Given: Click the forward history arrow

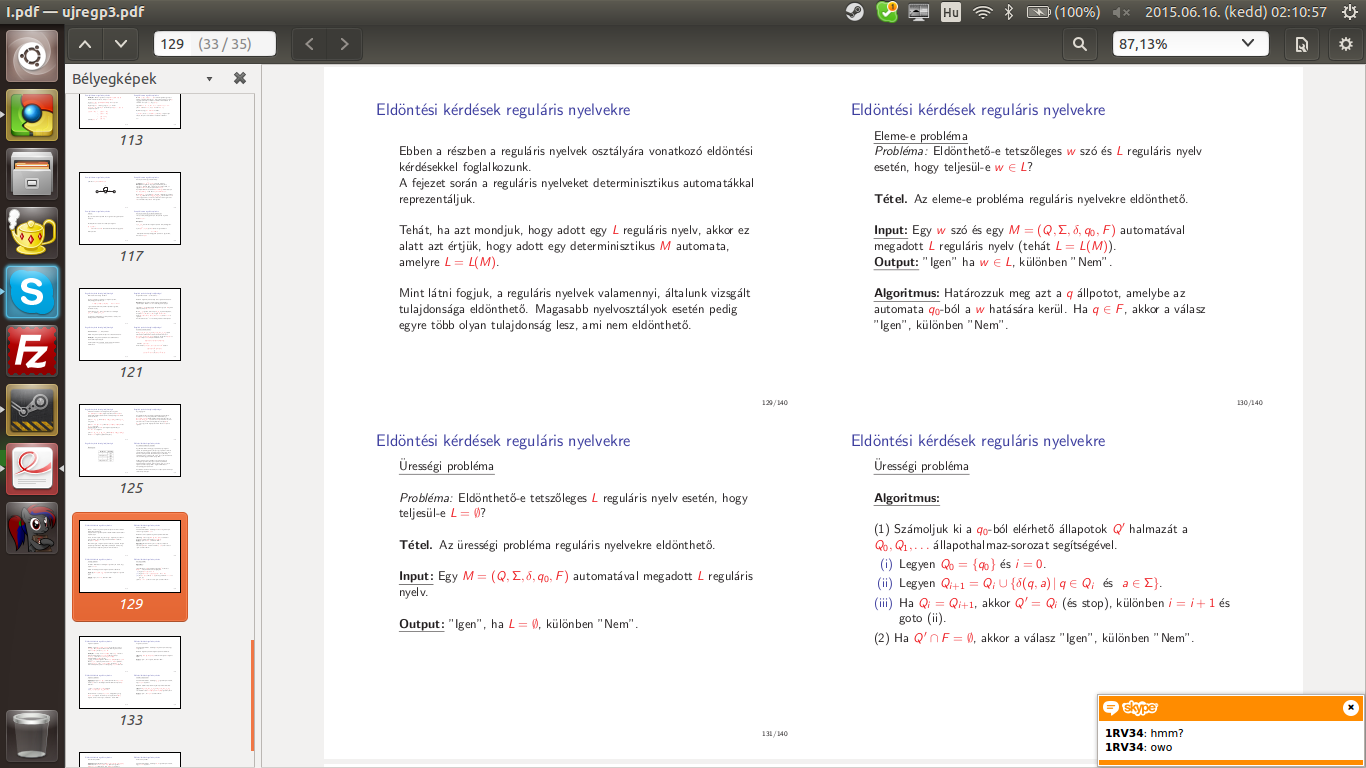Looking at the screenshot, I should 345,44.
